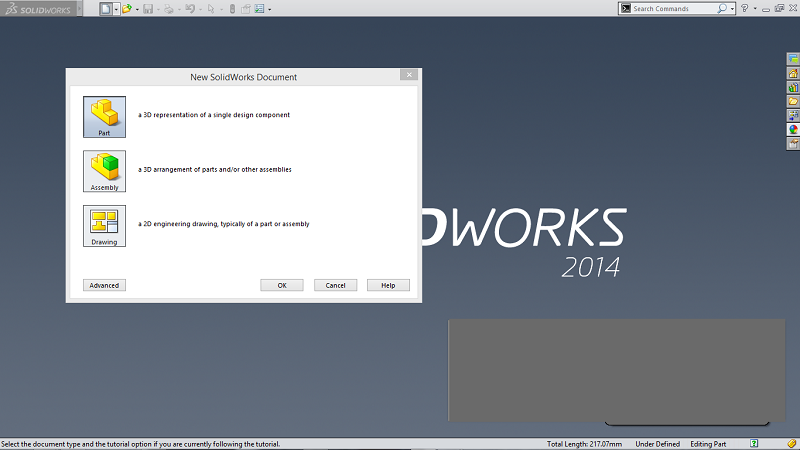
Task: Expand the New document dropdown arrow
Action: click(x=116, y=9)
